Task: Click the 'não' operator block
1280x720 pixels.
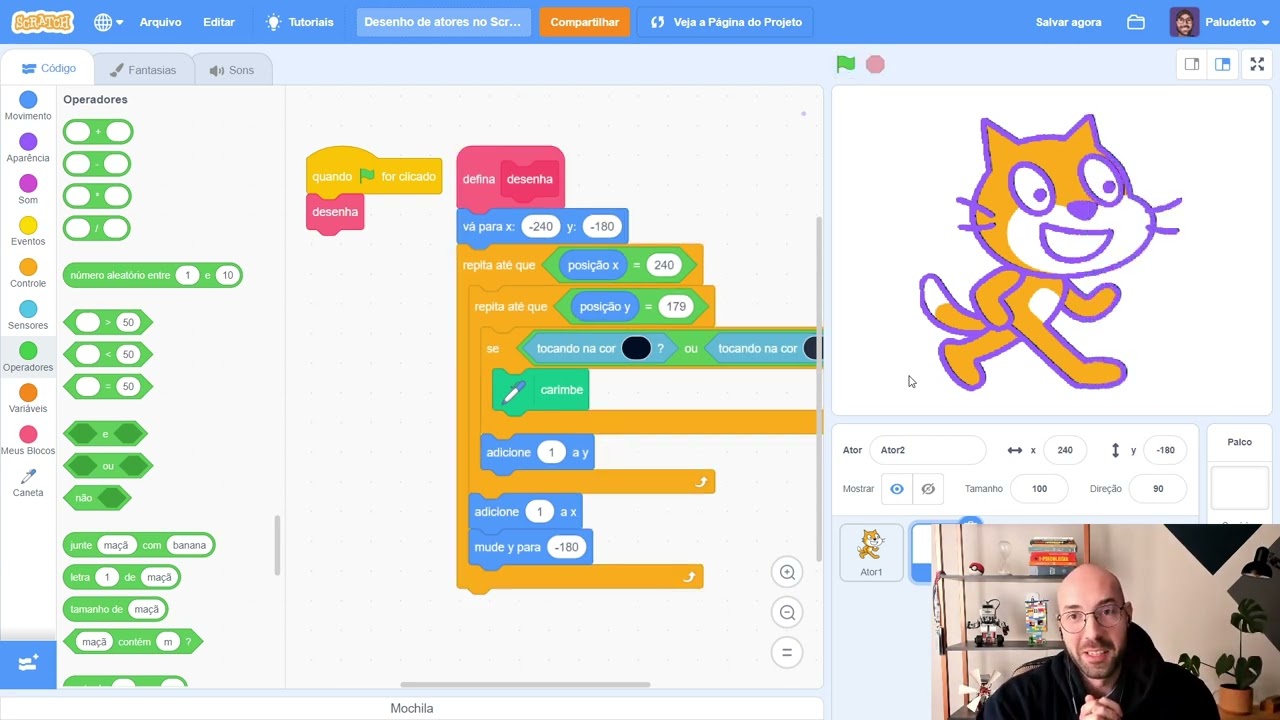Action: pyautogui.click(x=97, y=498)
